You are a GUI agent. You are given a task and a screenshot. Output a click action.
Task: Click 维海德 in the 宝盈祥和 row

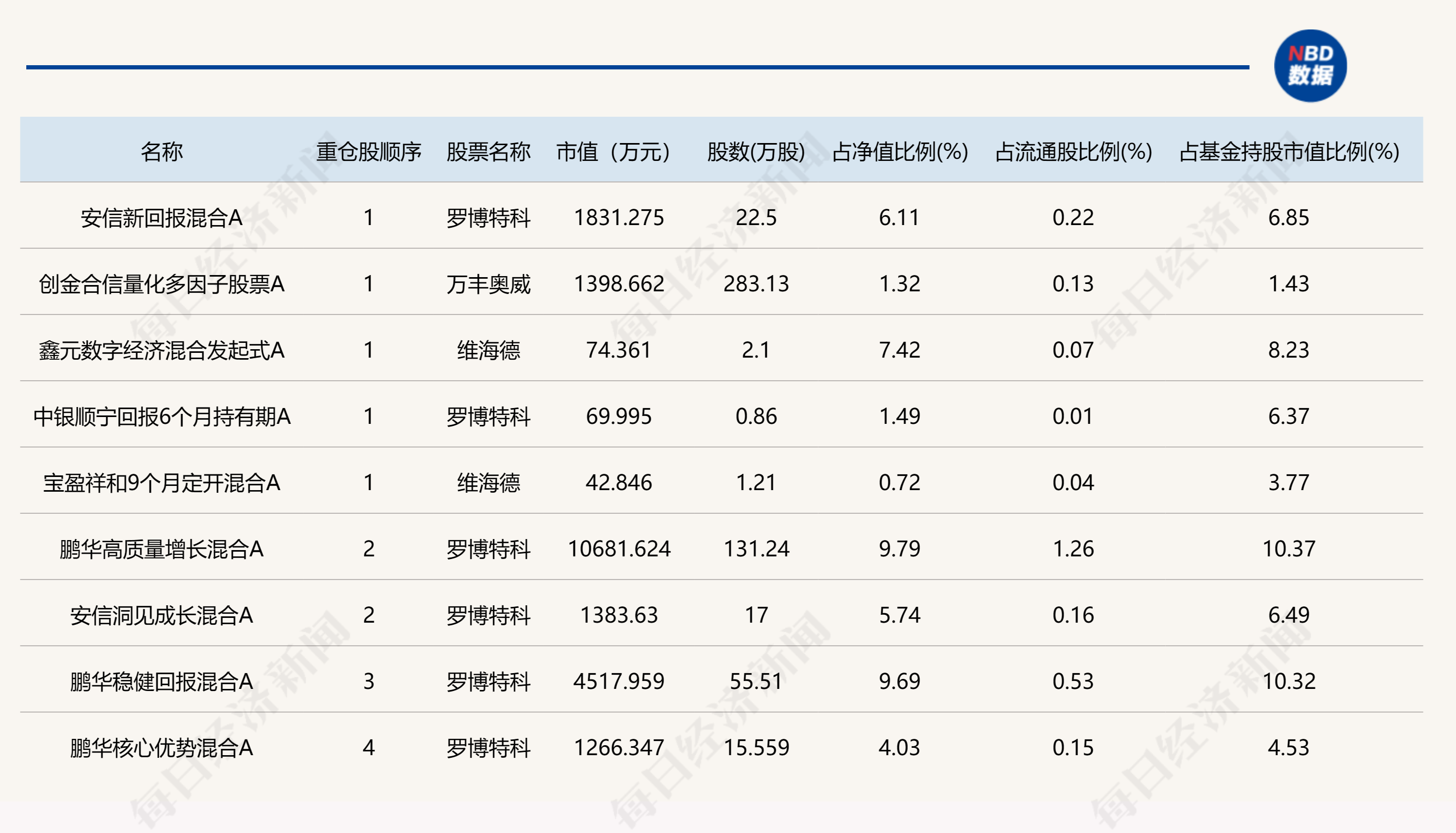(488, 483)
